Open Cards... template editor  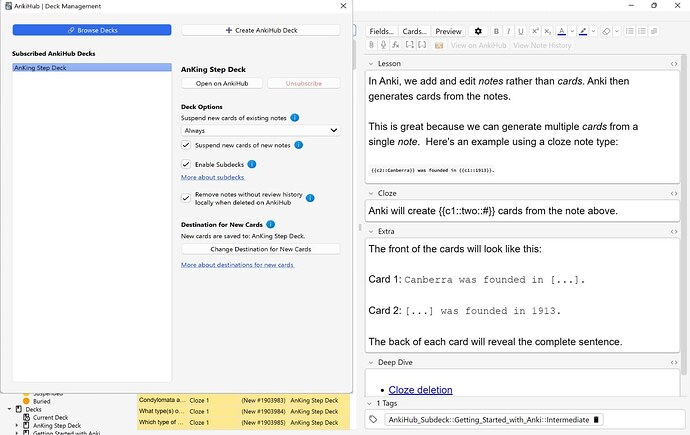(x=414, y=31)
